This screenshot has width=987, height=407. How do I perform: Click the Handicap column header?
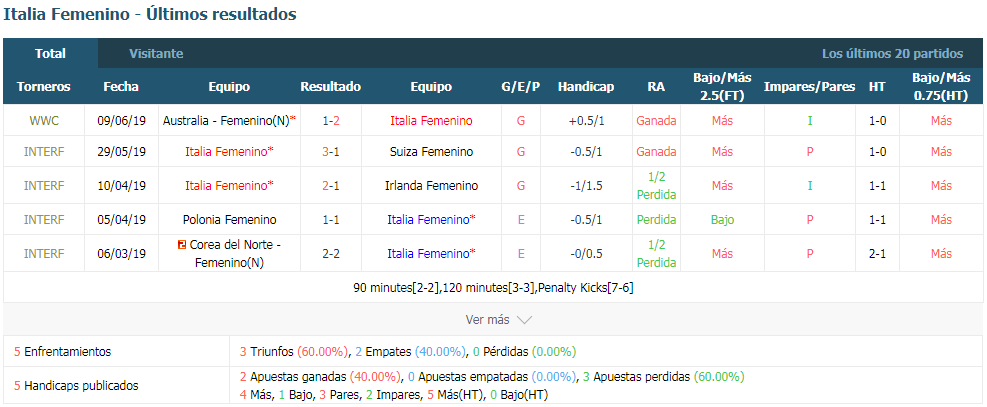tap(586, 87)
